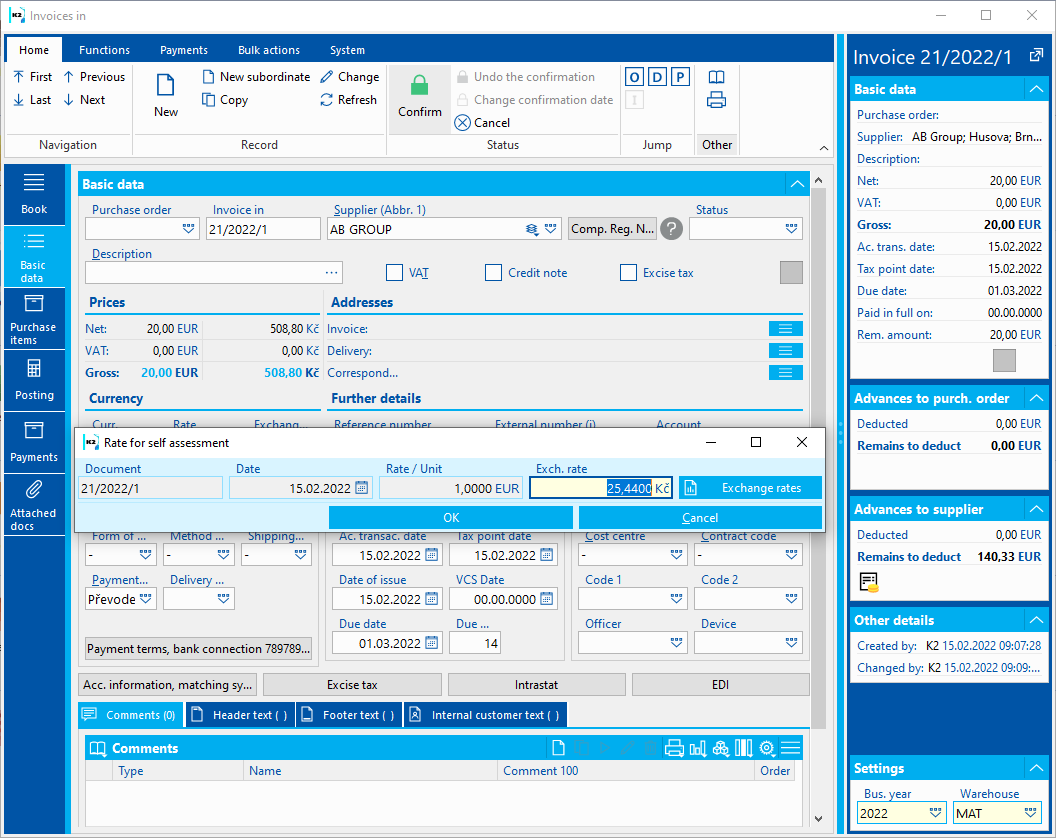1056x838 pixels.
Task: Enable the VAT checkbox
Action: coord(394,272)
